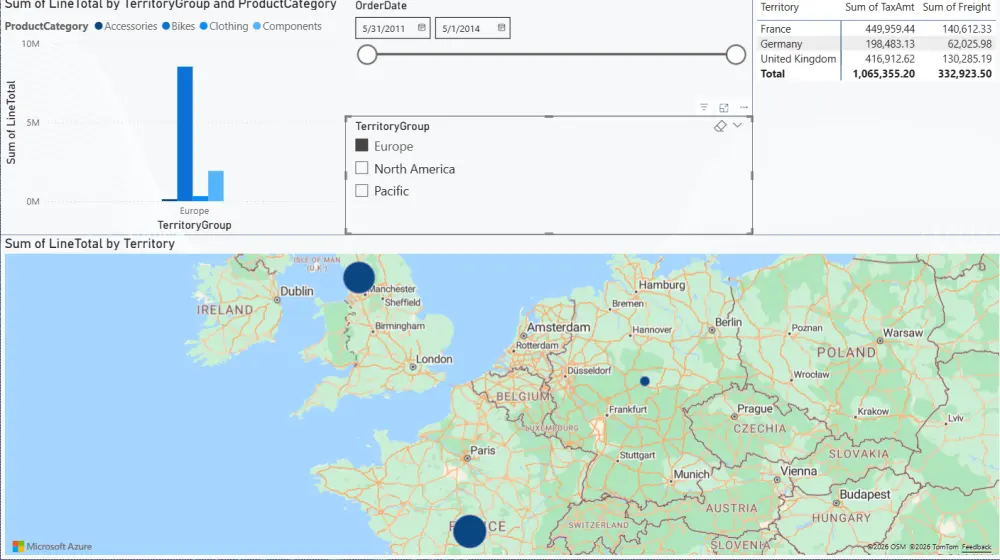
Task: Select Bikes legend entry
Action: click(x=179, y=26)
